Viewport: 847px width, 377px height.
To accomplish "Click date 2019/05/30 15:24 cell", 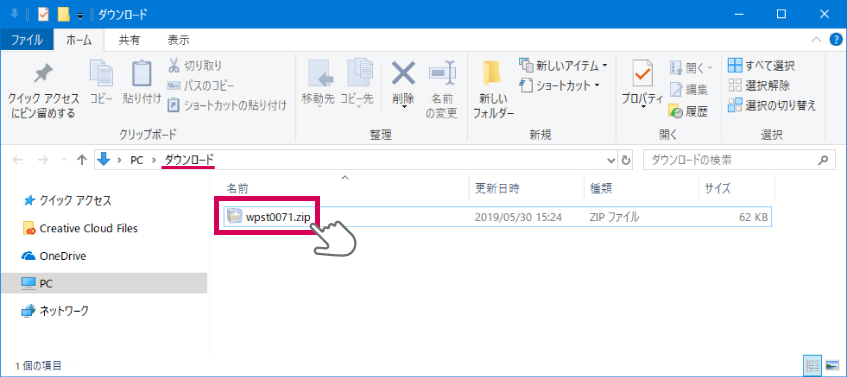I will coord(518,217).
